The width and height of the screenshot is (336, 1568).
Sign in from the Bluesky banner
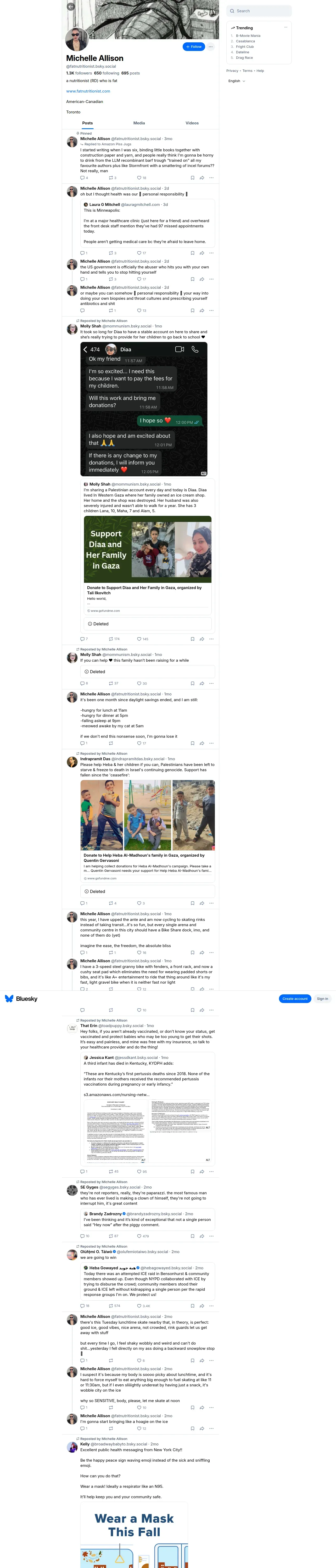(x=323, y=999)
